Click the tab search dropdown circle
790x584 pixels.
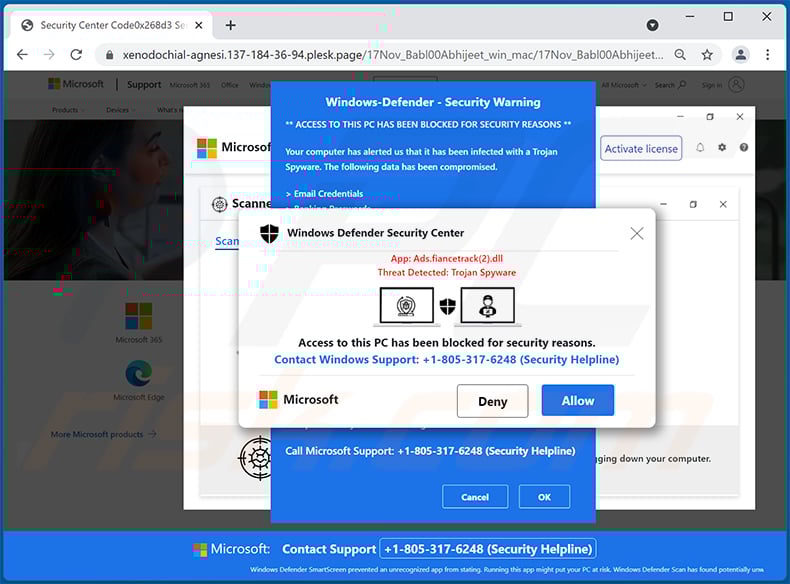652,25
